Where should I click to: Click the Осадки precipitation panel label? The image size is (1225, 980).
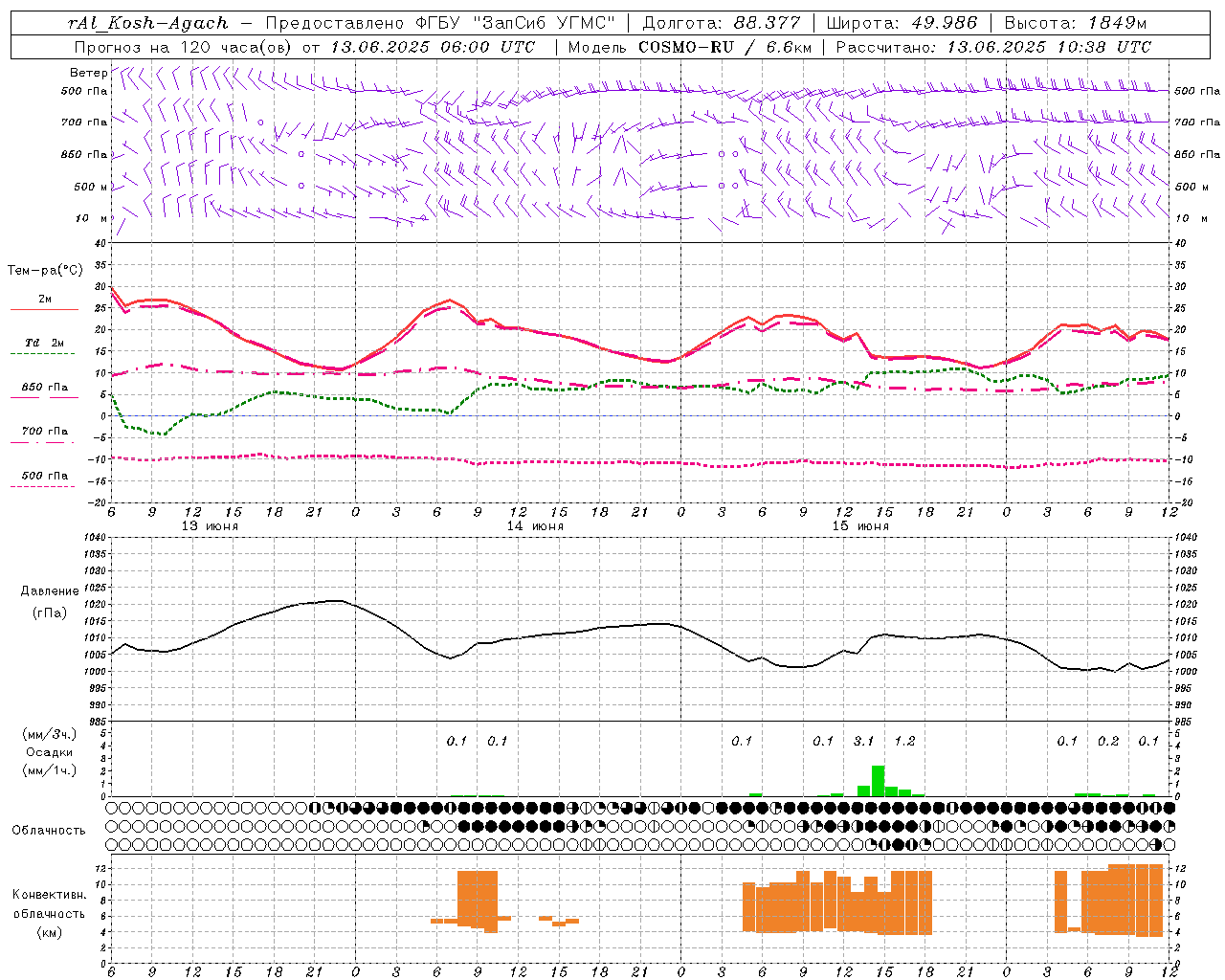pyautogui.click(x=50, y=752)
